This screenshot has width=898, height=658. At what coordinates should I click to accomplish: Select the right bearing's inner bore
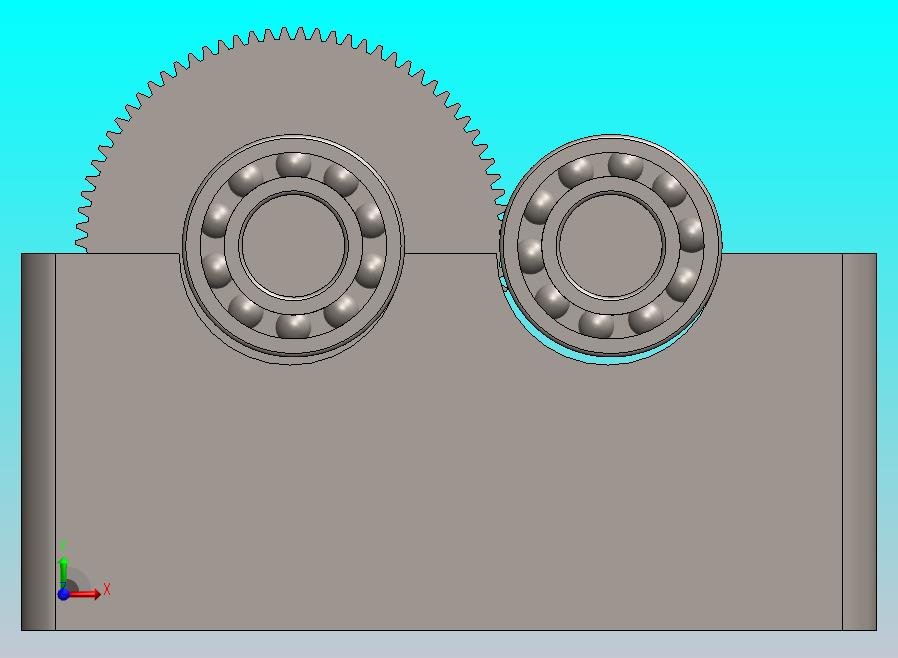(x=611, y=245)
